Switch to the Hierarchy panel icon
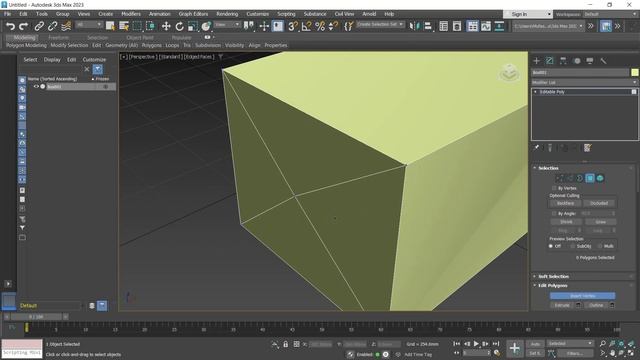Image resolution: width=640 pixels, height=360 pixels. [563, 61]
